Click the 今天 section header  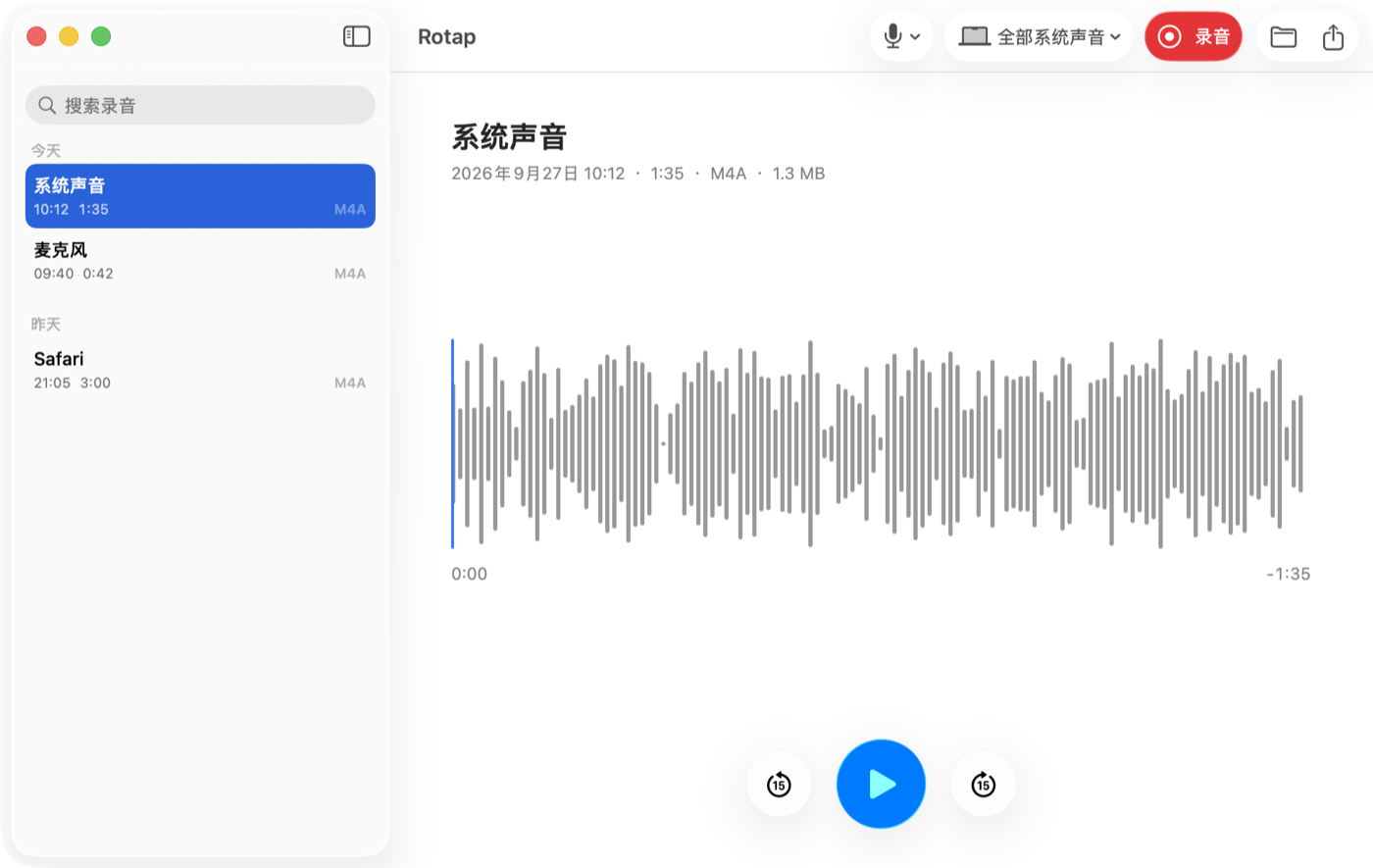(46, 150)
